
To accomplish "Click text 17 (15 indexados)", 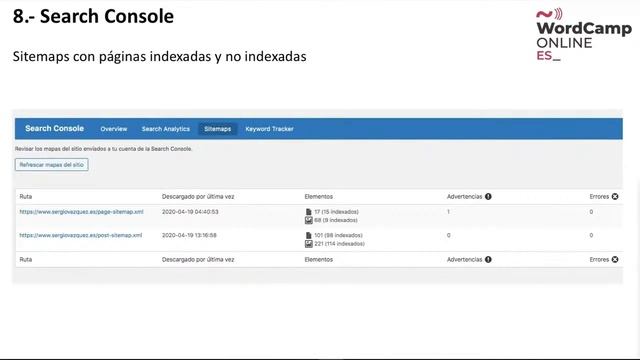I will coord(336,212).
